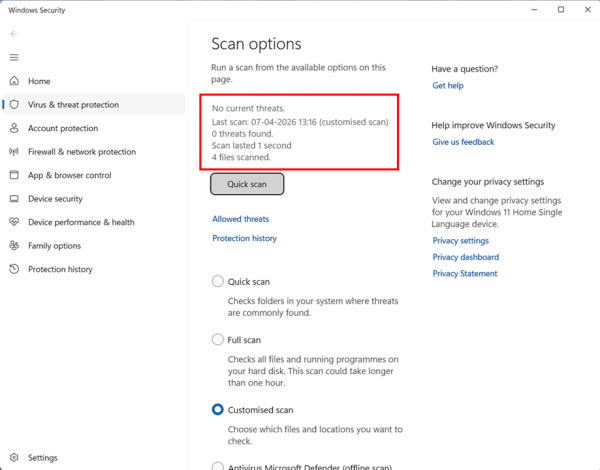Image resolution: width=600 pixels, height=470 pixels.
Task: Minimize the Windows Security window
Action: pos(534,10)
